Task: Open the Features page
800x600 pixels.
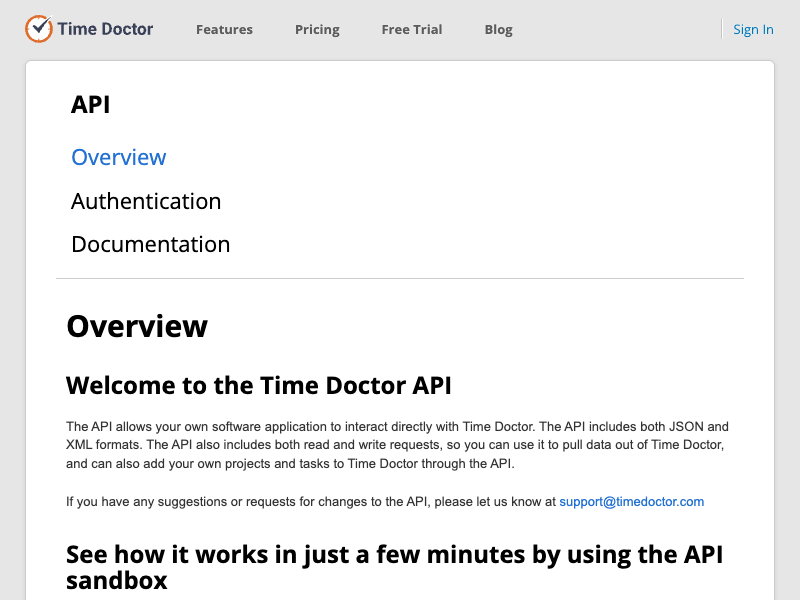Action: click(224, 30)
